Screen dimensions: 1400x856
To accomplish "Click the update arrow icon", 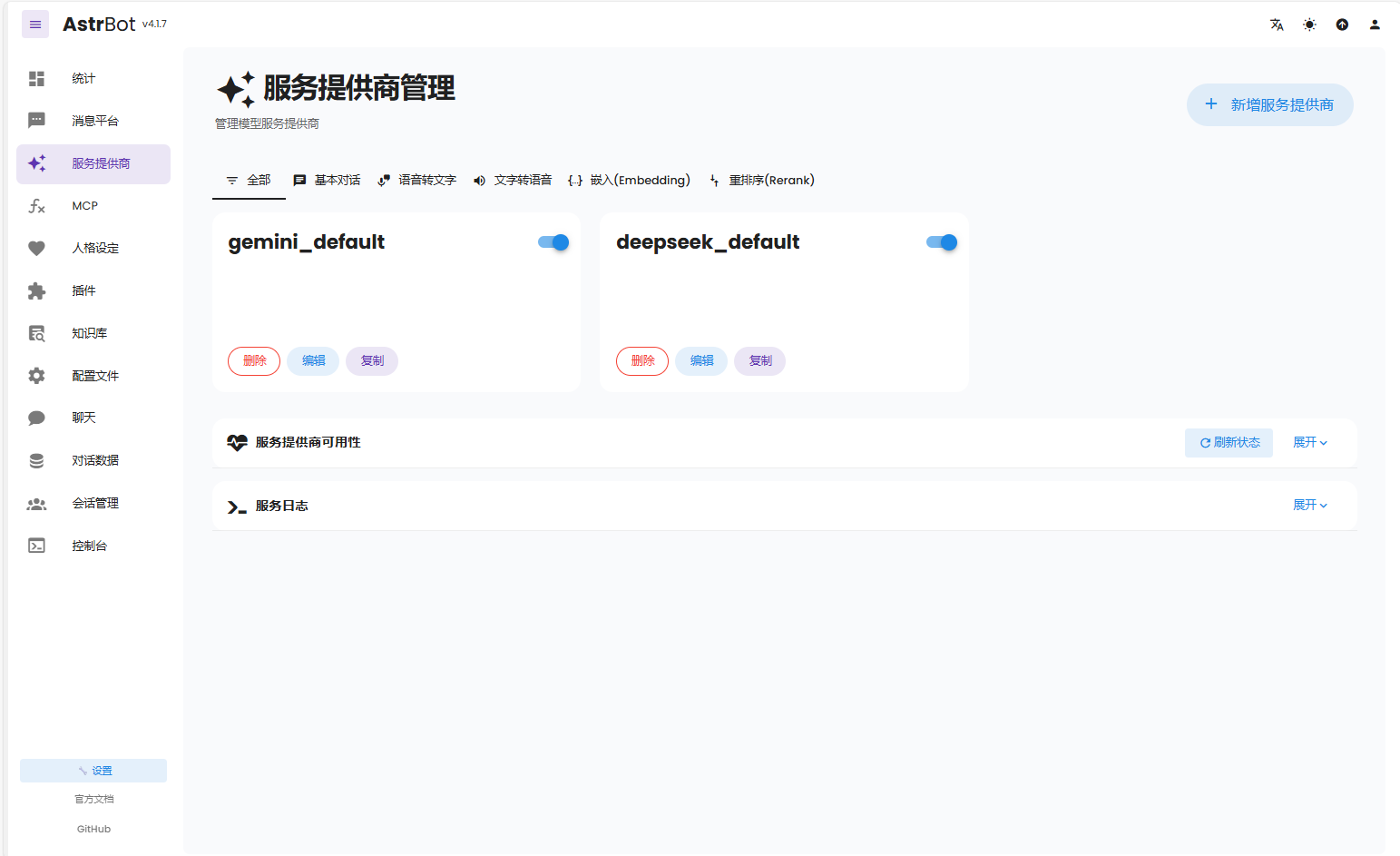I will click(x=1342, y=25).
